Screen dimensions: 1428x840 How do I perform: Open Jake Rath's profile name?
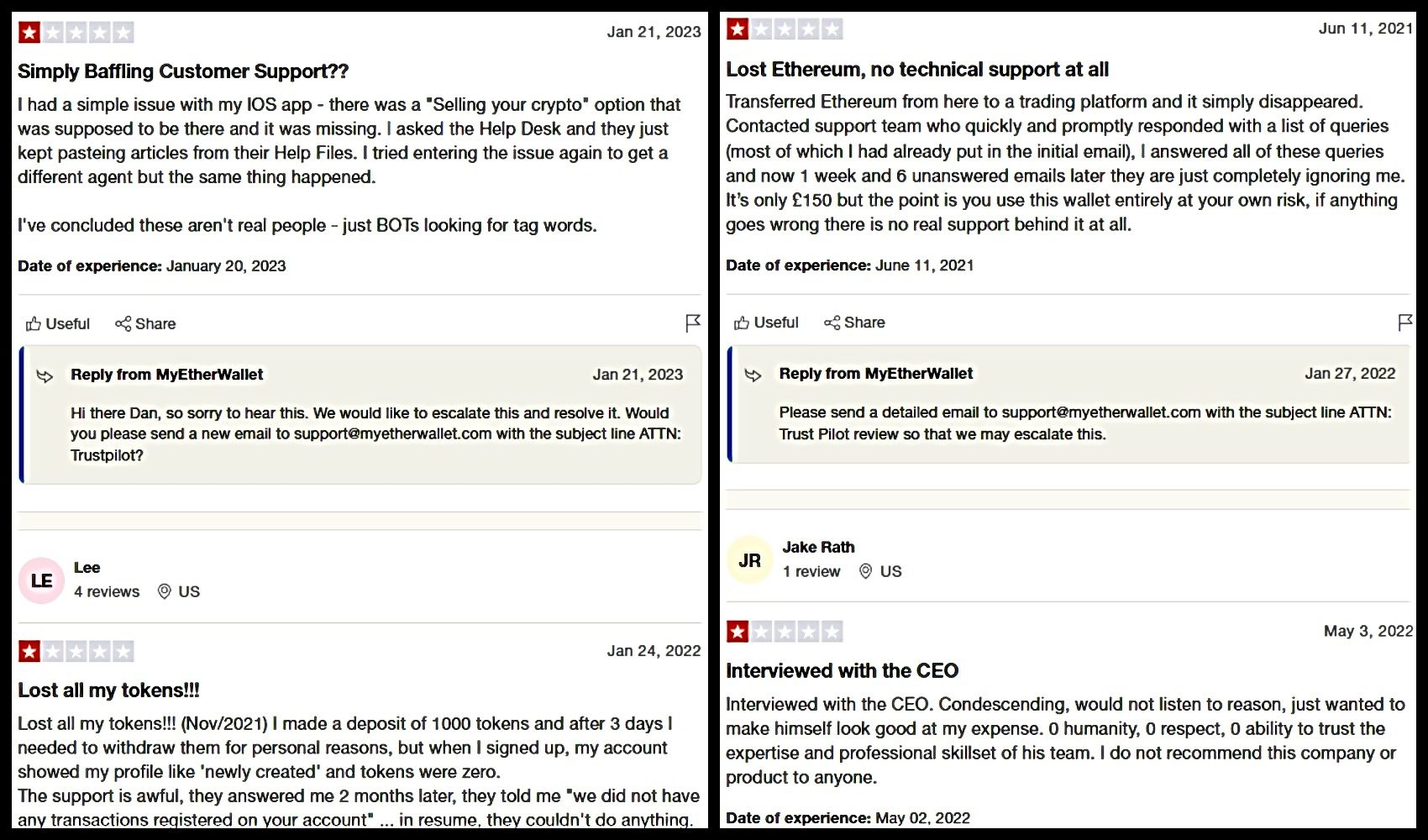[x=818, y=547]
